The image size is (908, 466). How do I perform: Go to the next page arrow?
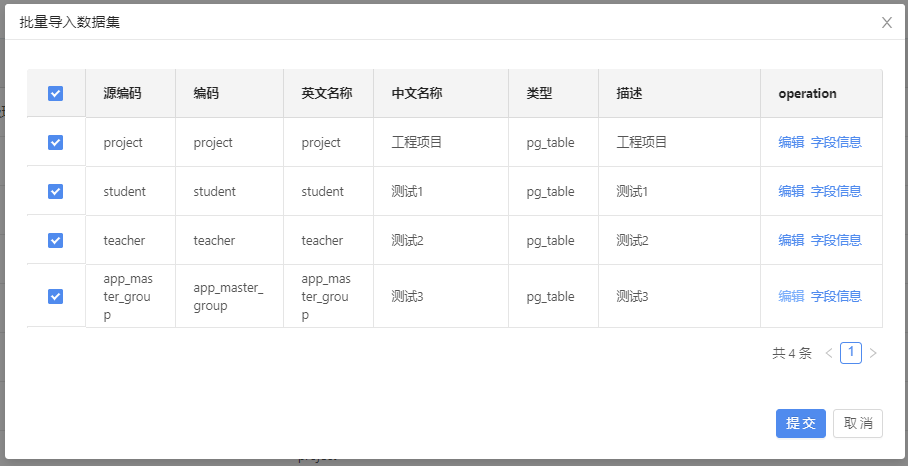click(x=873, y=353)
